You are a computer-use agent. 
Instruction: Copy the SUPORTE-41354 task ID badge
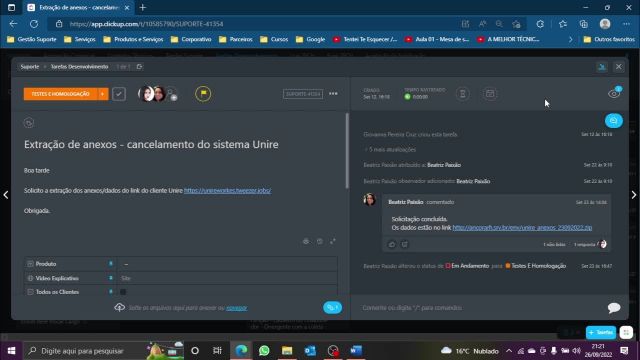tap(303, 94)
